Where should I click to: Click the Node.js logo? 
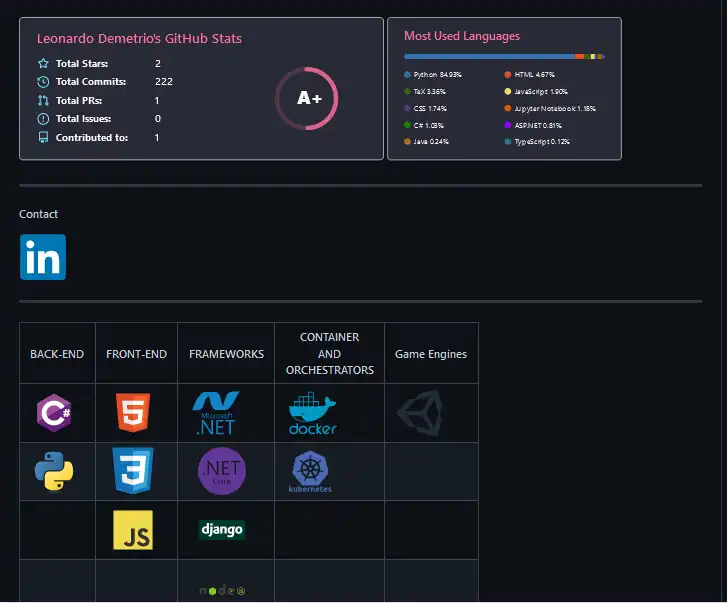[221, 591]
